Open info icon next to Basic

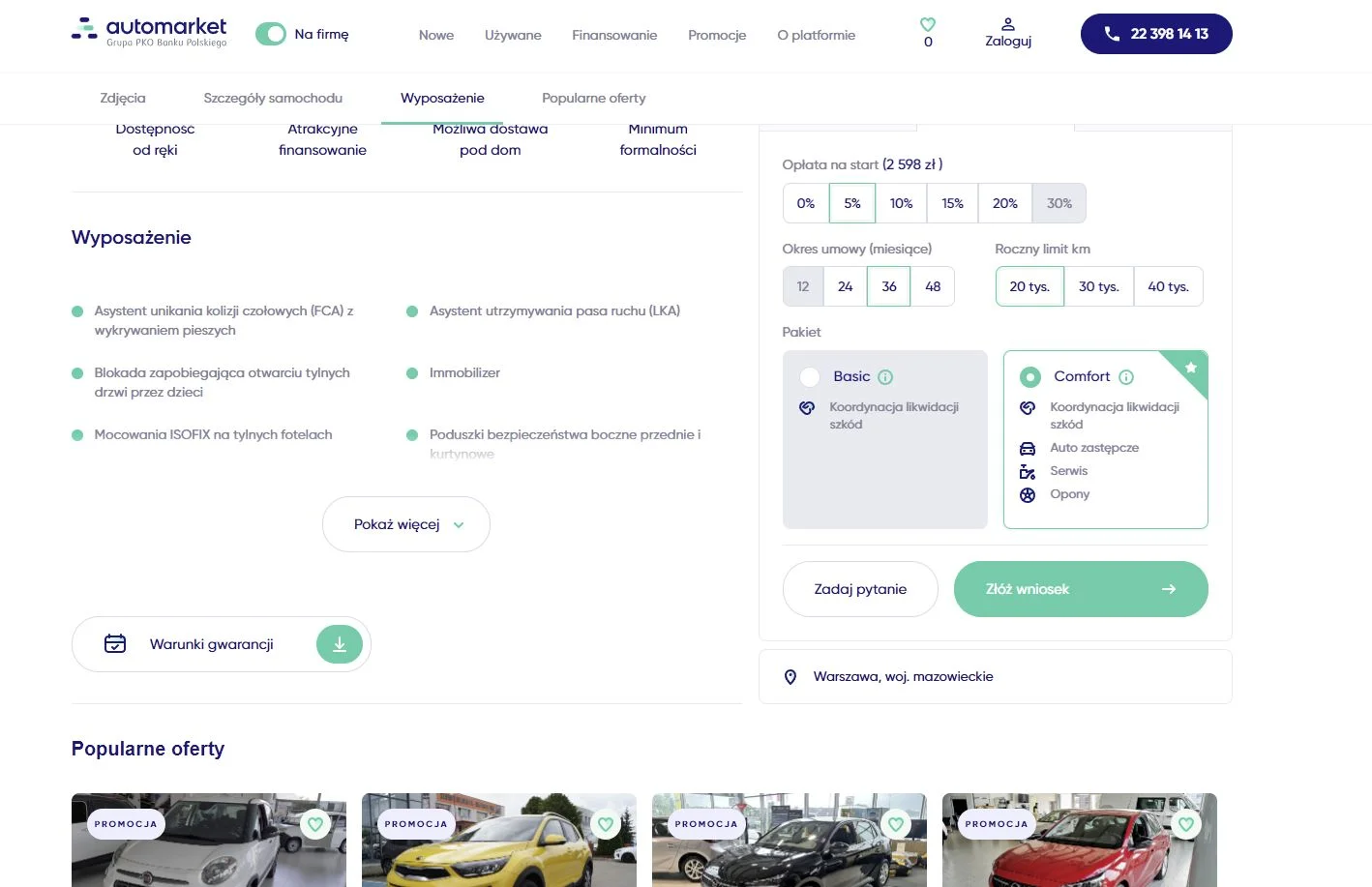pyautogui.click(x=885, y=377)
